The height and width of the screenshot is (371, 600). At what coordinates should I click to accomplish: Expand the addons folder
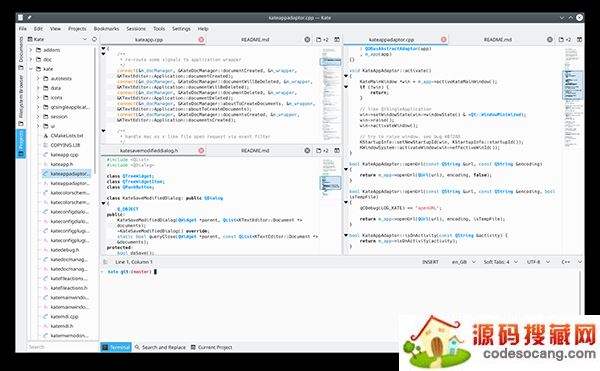click(x=31, y=50)
